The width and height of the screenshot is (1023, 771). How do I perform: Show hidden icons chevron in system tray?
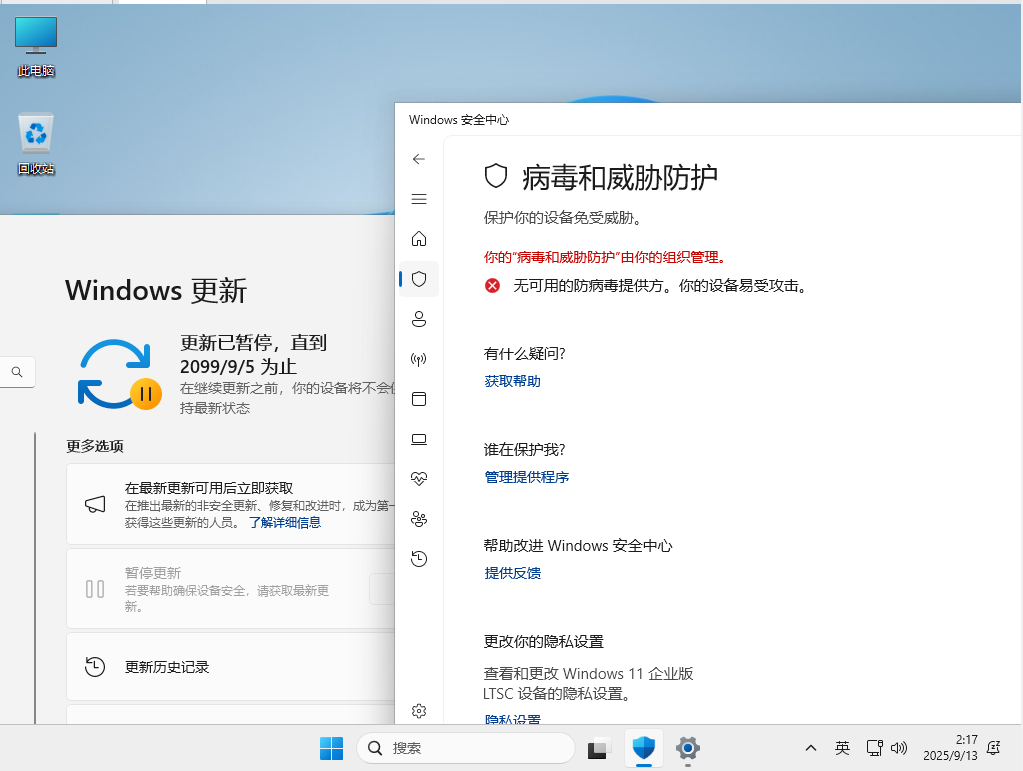[x=811, y=748]
